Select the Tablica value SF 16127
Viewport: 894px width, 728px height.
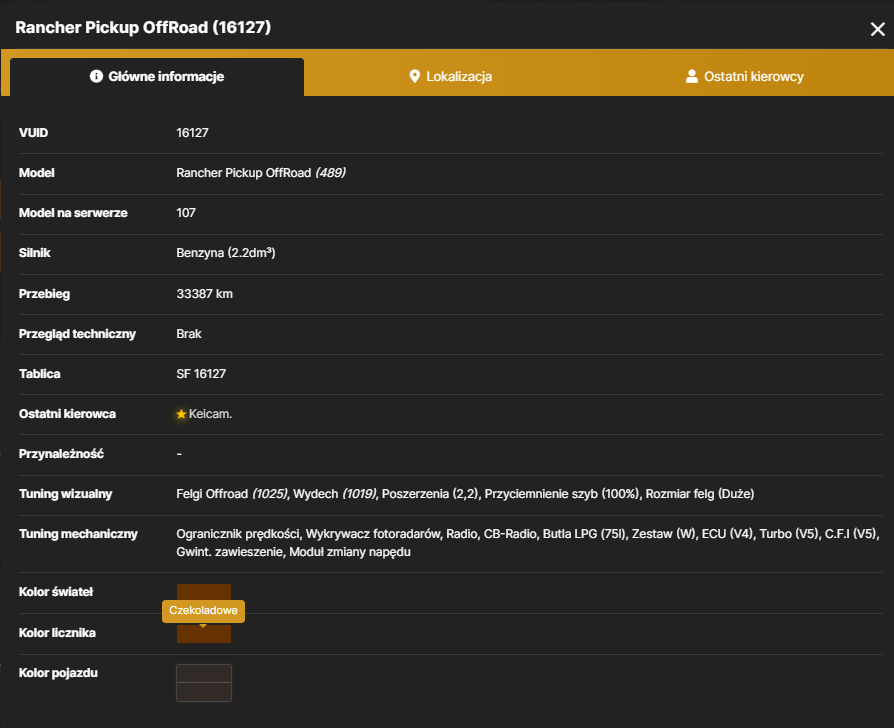pyautogui.click(x=201, y=373)
